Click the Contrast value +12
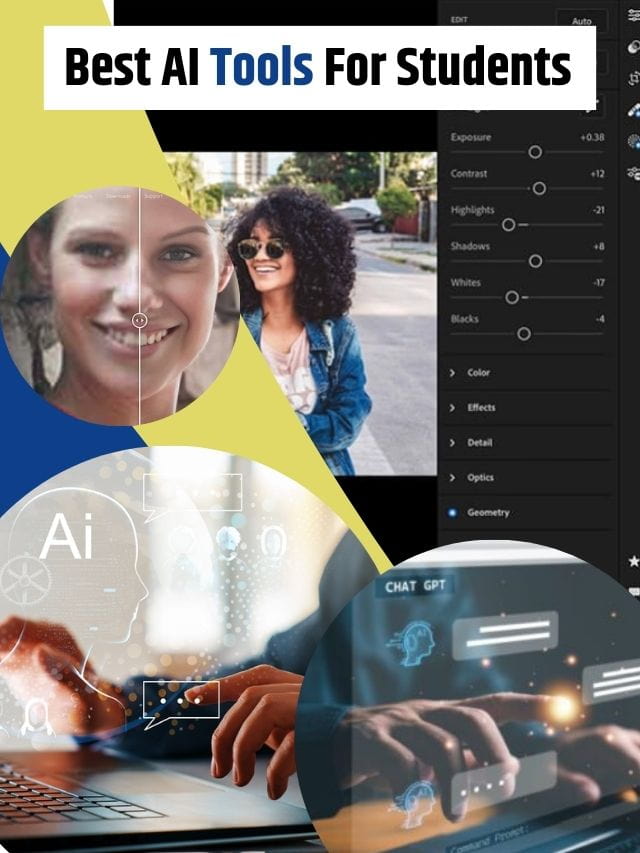 [x=597, y=174]
